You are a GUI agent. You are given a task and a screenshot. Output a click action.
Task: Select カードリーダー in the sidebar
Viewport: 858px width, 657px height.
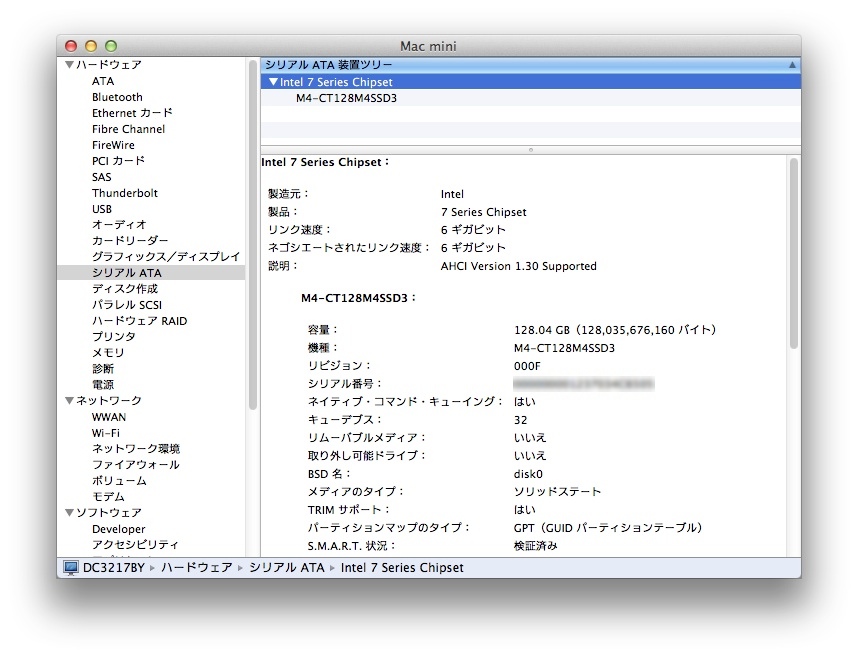pos(130,241)
